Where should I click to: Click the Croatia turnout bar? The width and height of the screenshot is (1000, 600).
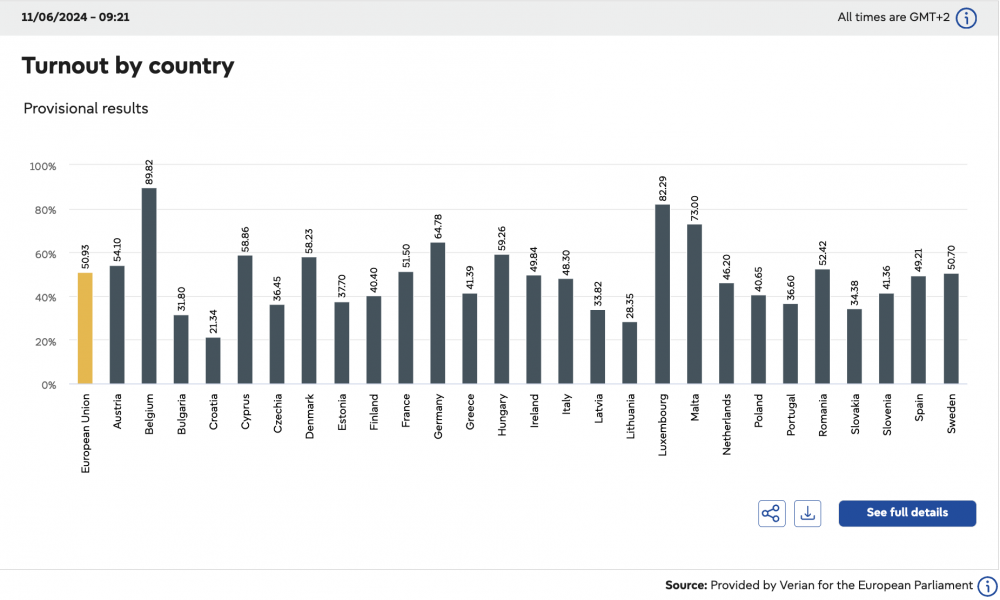(x=213, y=361)
